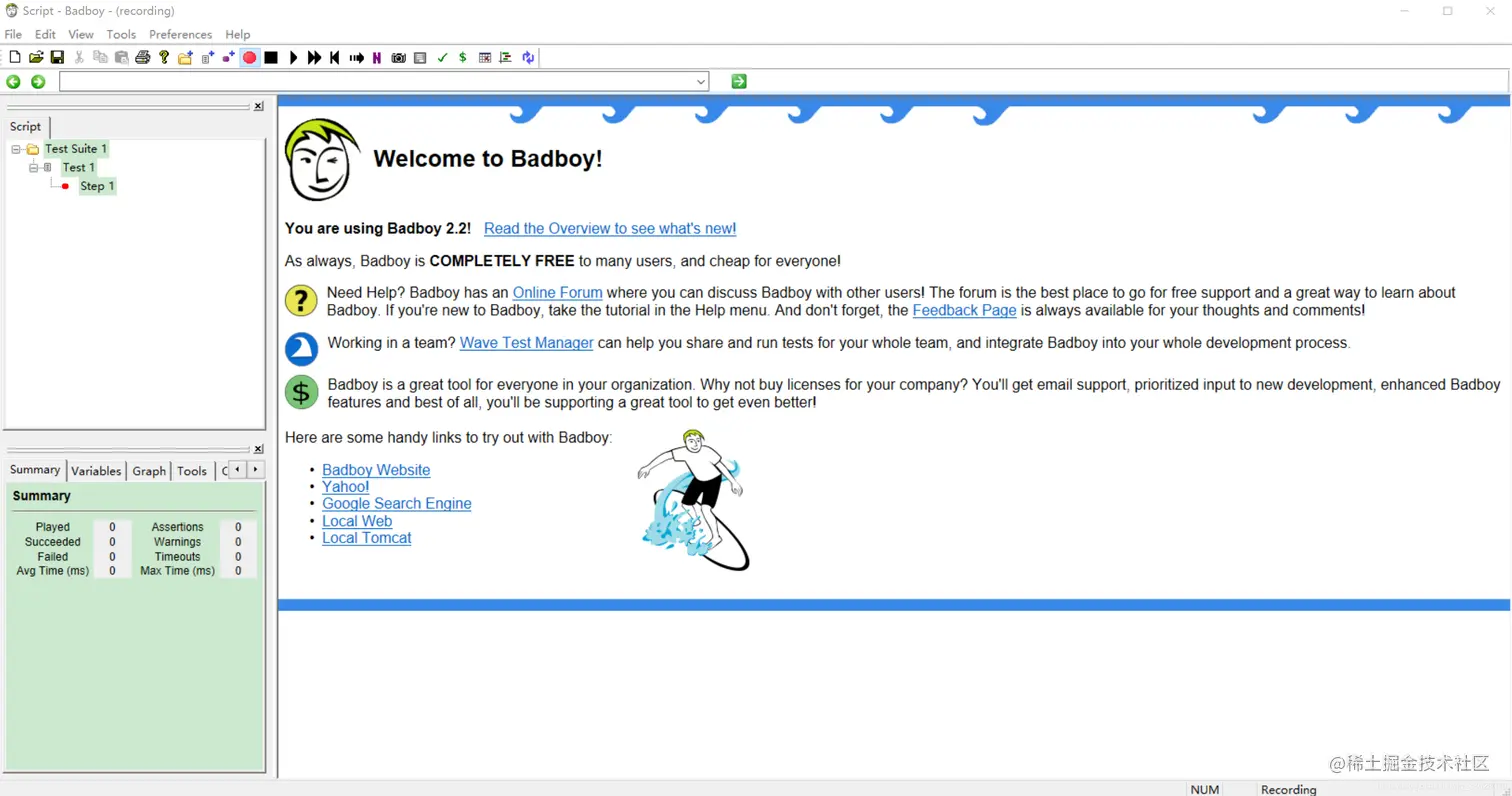This screenshot has width=1512, height=796.
Task: Add a new step with the purple dot-plus icon
Action: (x=229, y=58)
